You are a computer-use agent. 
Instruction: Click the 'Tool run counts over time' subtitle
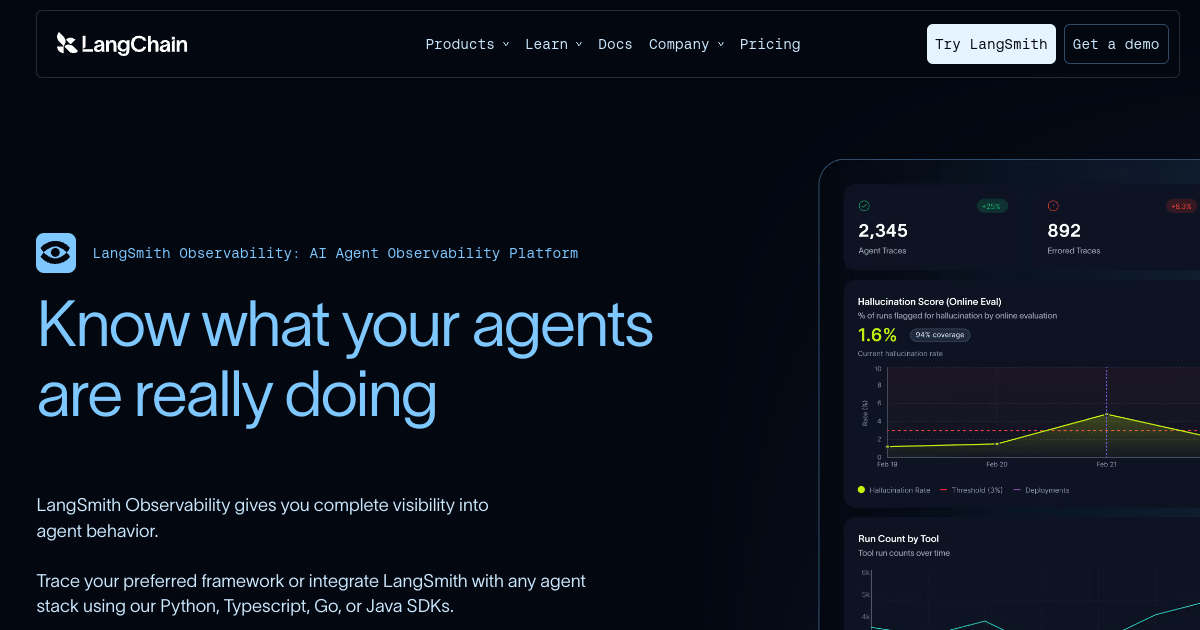click(x=904, y=553)
